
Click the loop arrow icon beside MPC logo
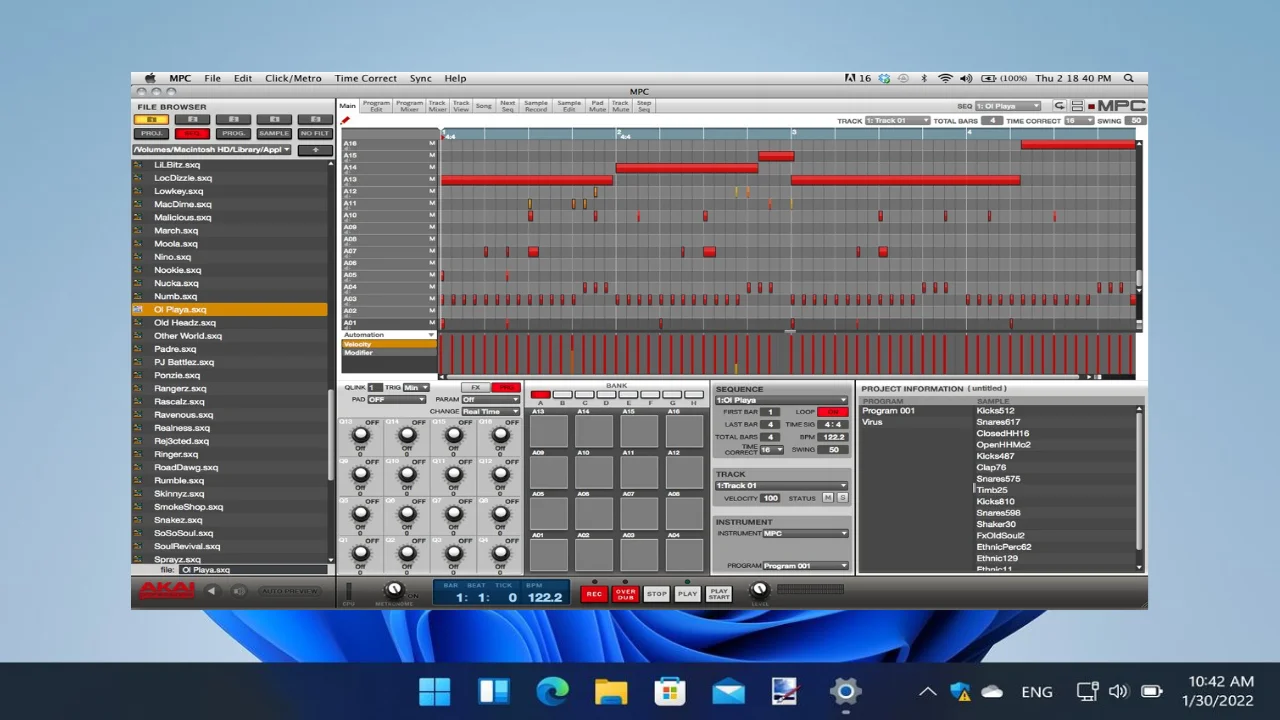(1060, 106)
